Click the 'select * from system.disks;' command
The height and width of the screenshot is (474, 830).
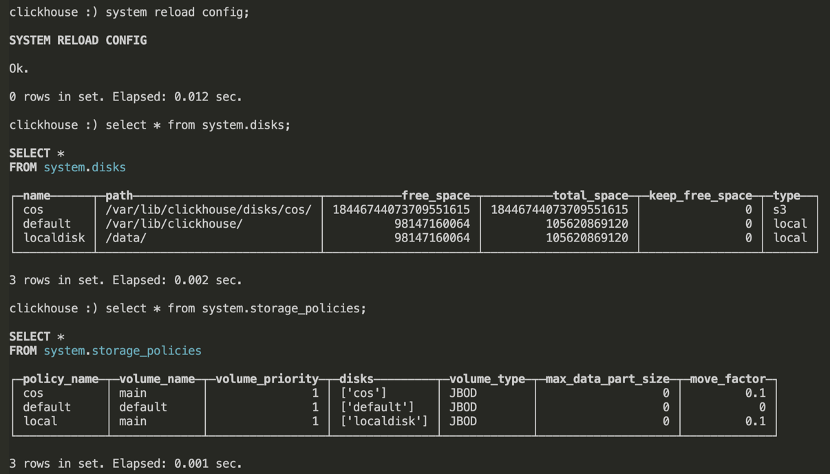(198, 125)
